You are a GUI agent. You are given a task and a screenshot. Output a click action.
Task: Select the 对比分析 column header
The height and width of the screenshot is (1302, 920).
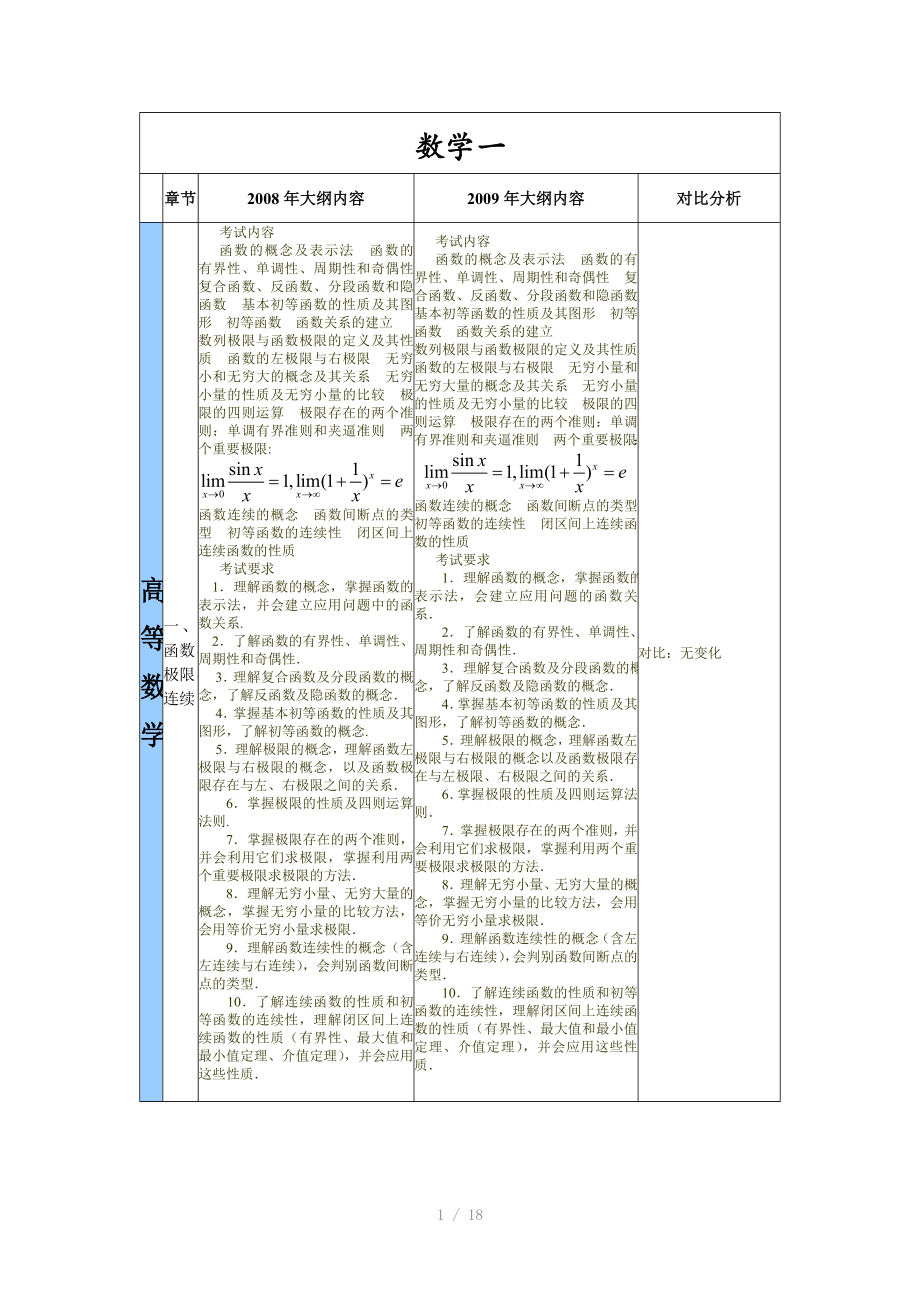point(708,199)
